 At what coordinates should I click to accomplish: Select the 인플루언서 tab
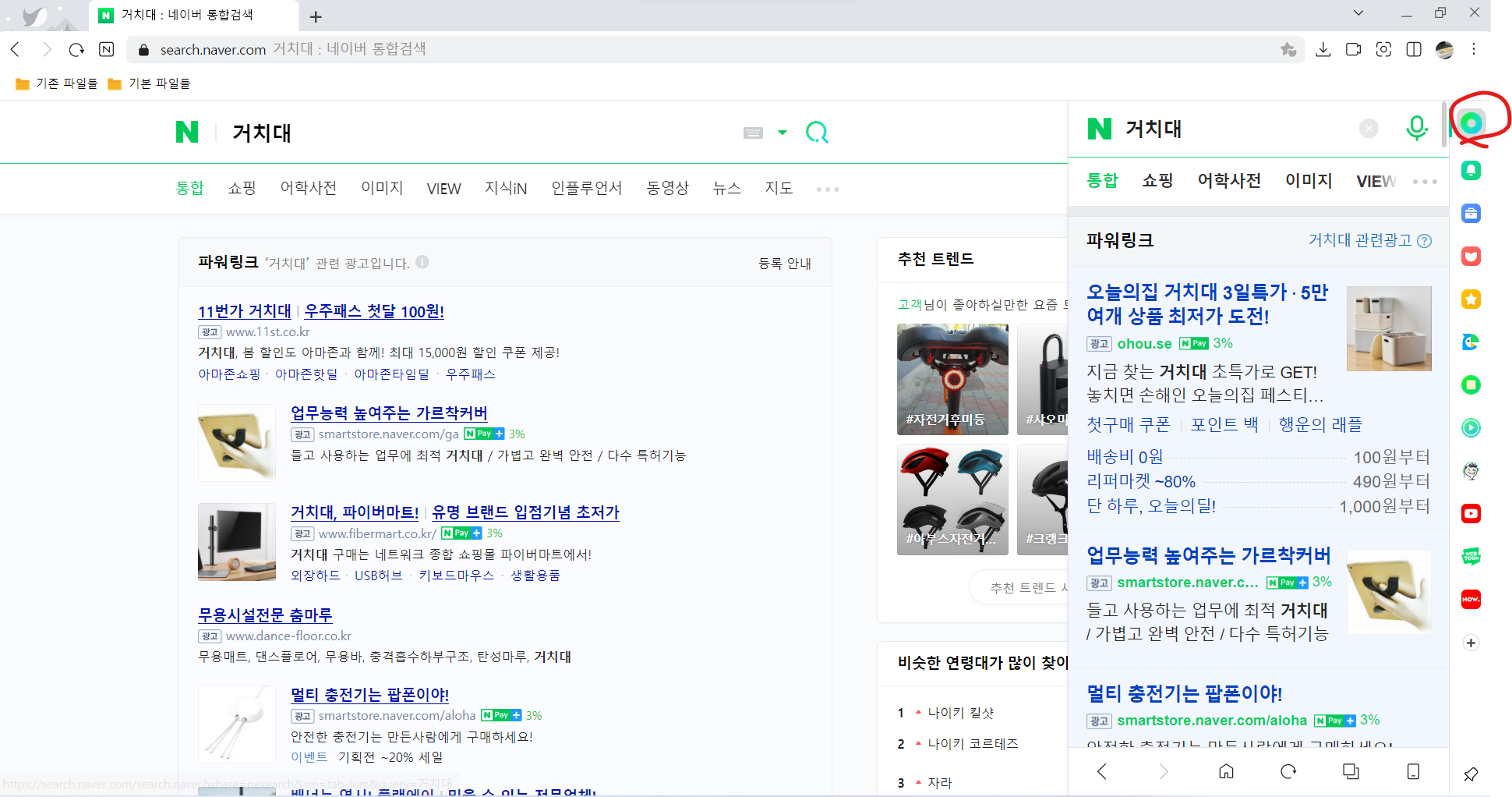[x=587, y=188]
